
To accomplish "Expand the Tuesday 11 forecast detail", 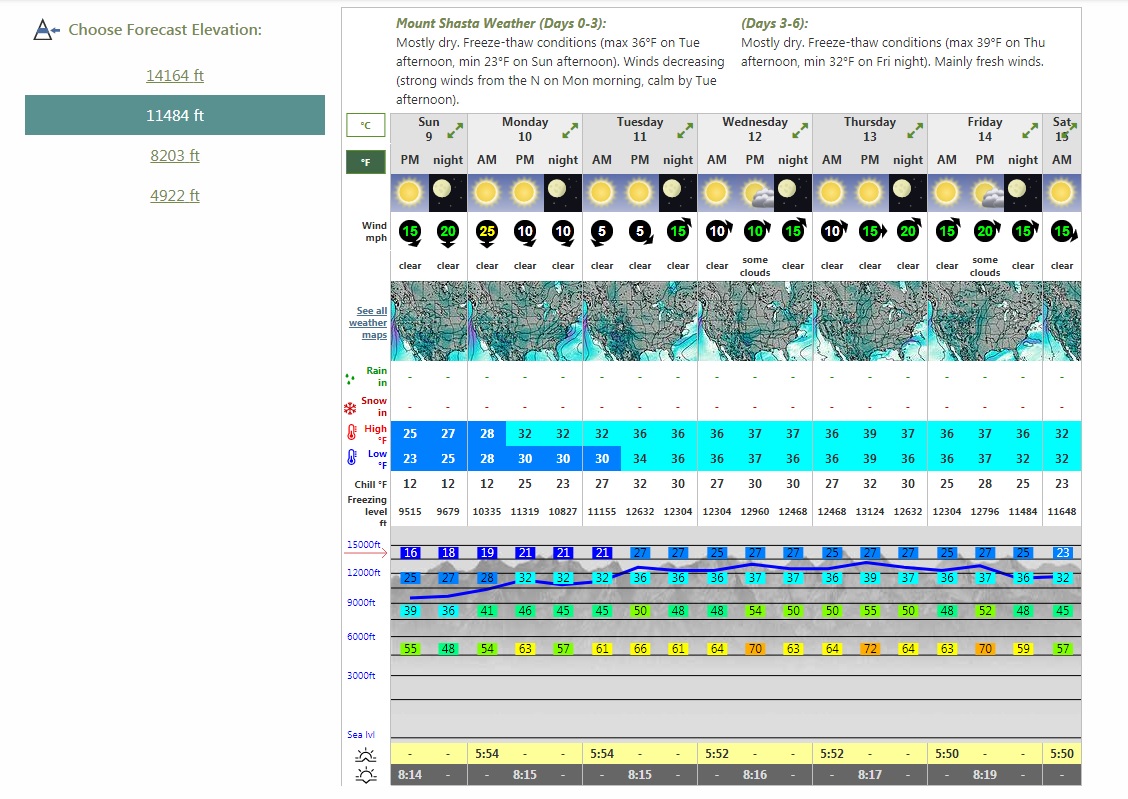I will pyautogui.click(x=685, y=131).
